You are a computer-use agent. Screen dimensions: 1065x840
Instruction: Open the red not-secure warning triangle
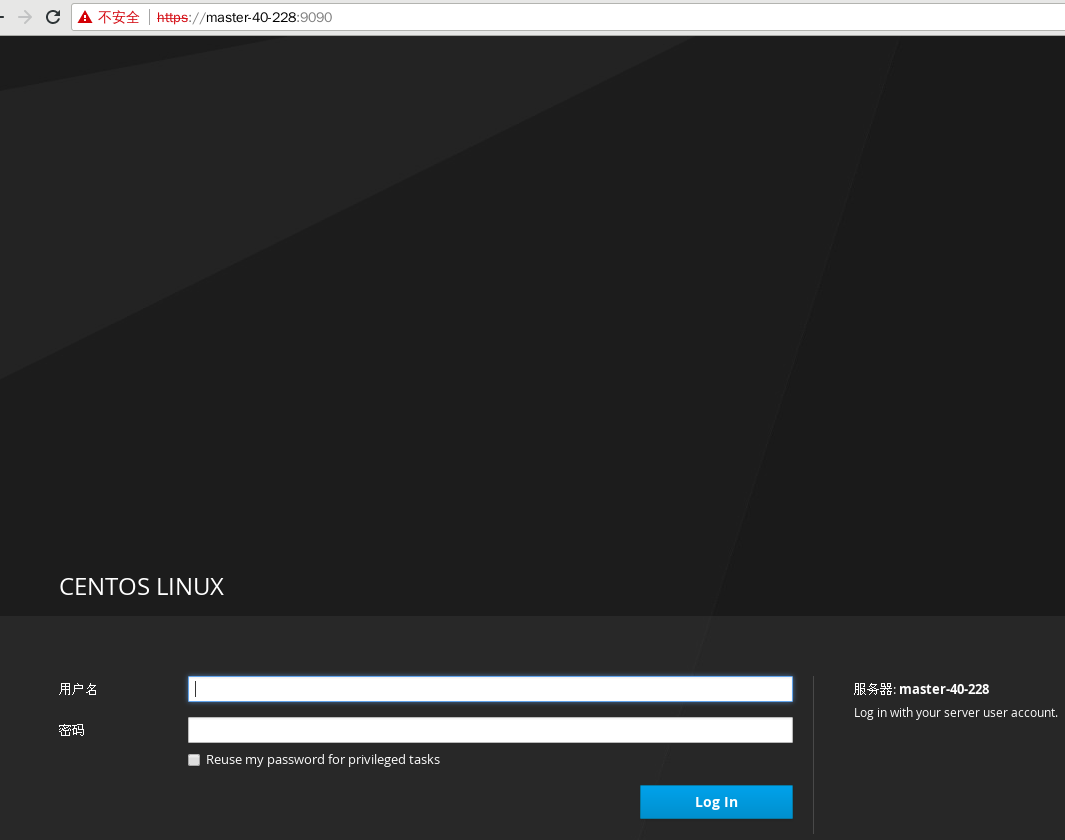pos(85,17)
